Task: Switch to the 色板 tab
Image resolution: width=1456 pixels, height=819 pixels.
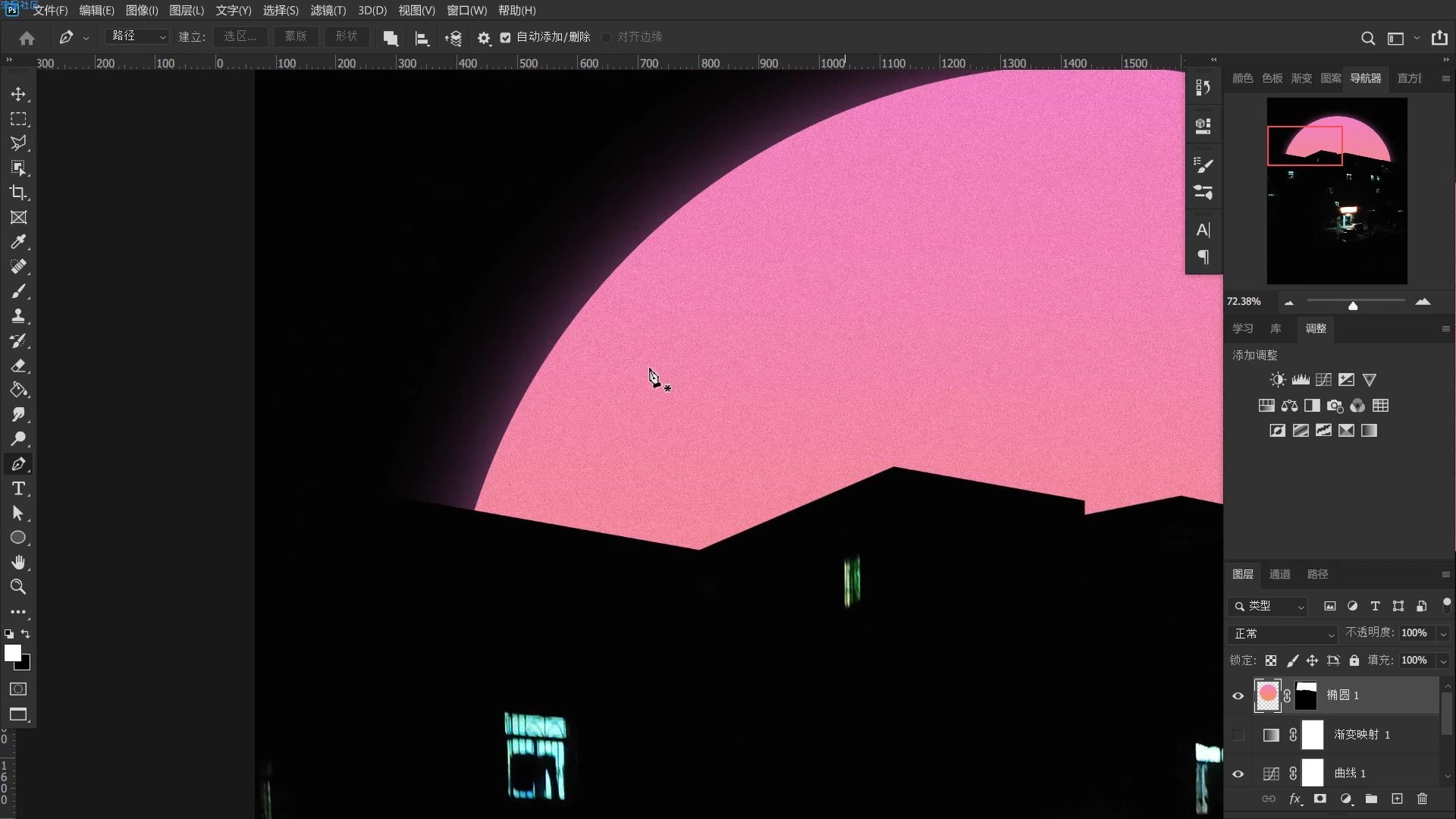Action: (x=1272, y=78)
